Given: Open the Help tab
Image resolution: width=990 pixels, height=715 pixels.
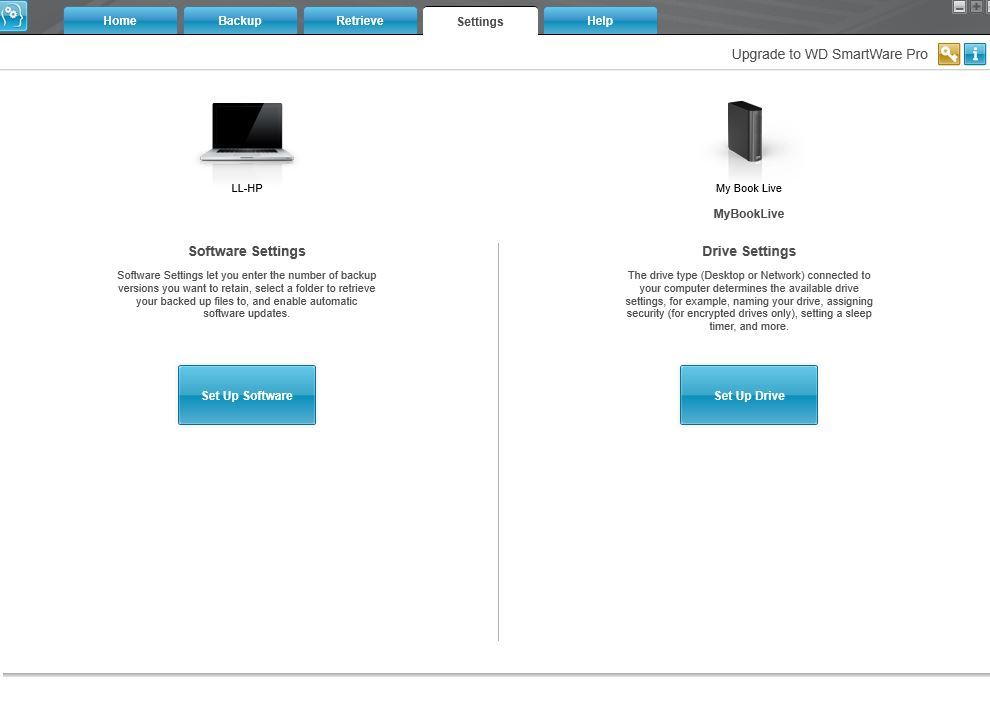Looking at the screenshot, I should point(600,21).
